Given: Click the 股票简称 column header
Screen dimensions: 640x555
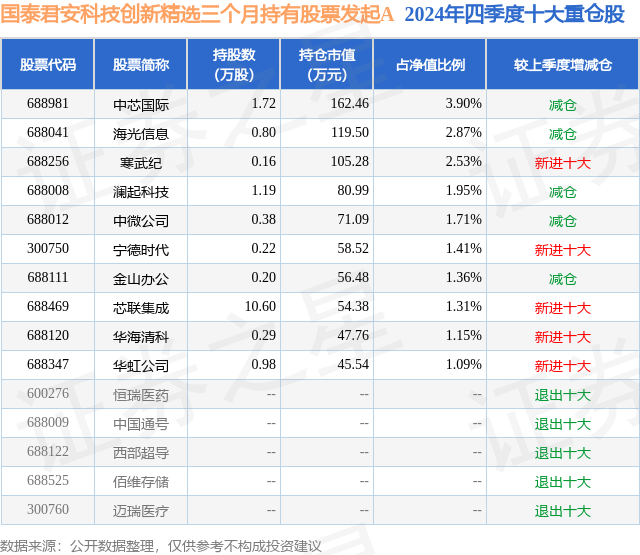Looking at the screenshot, I should click(141, 64).
